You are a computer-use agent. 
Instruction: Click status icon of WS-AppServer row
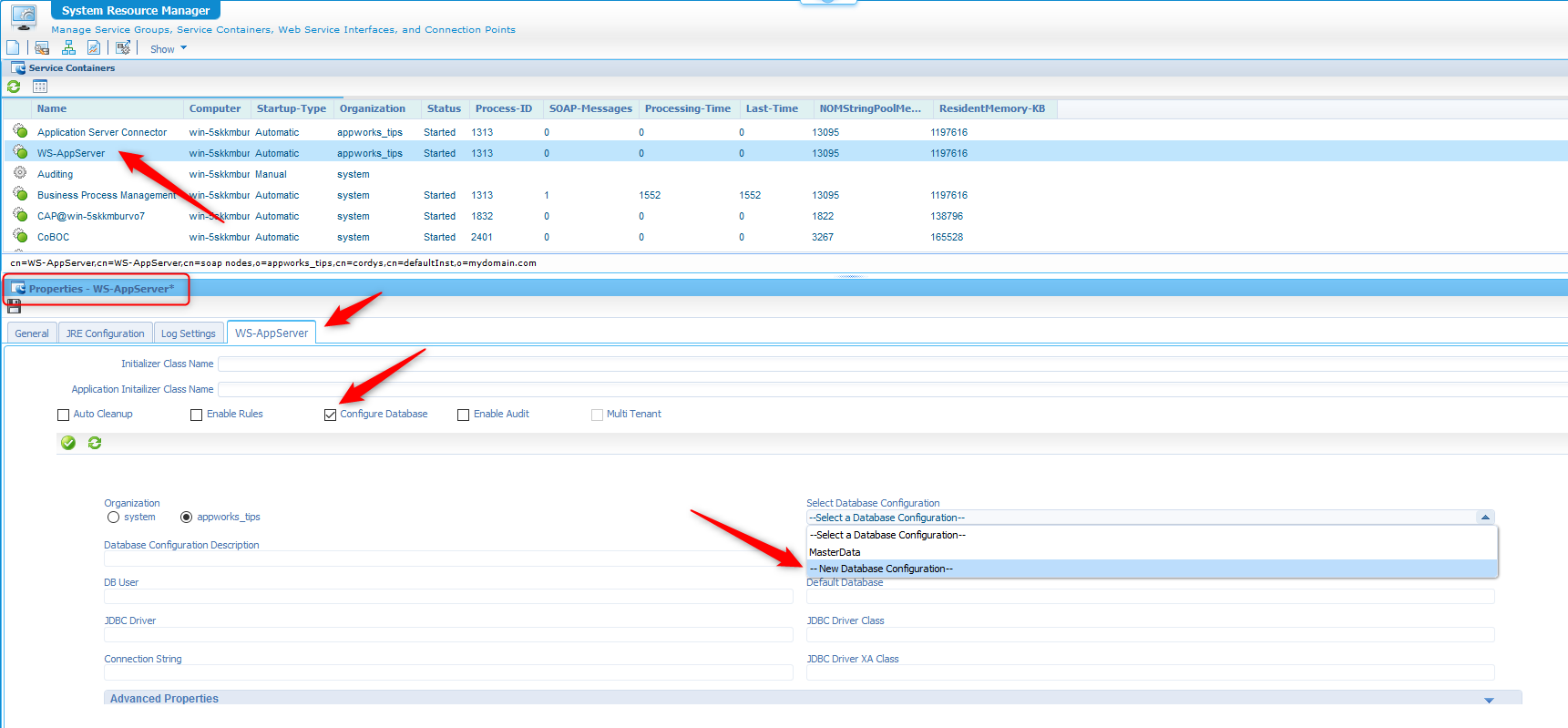20,152
